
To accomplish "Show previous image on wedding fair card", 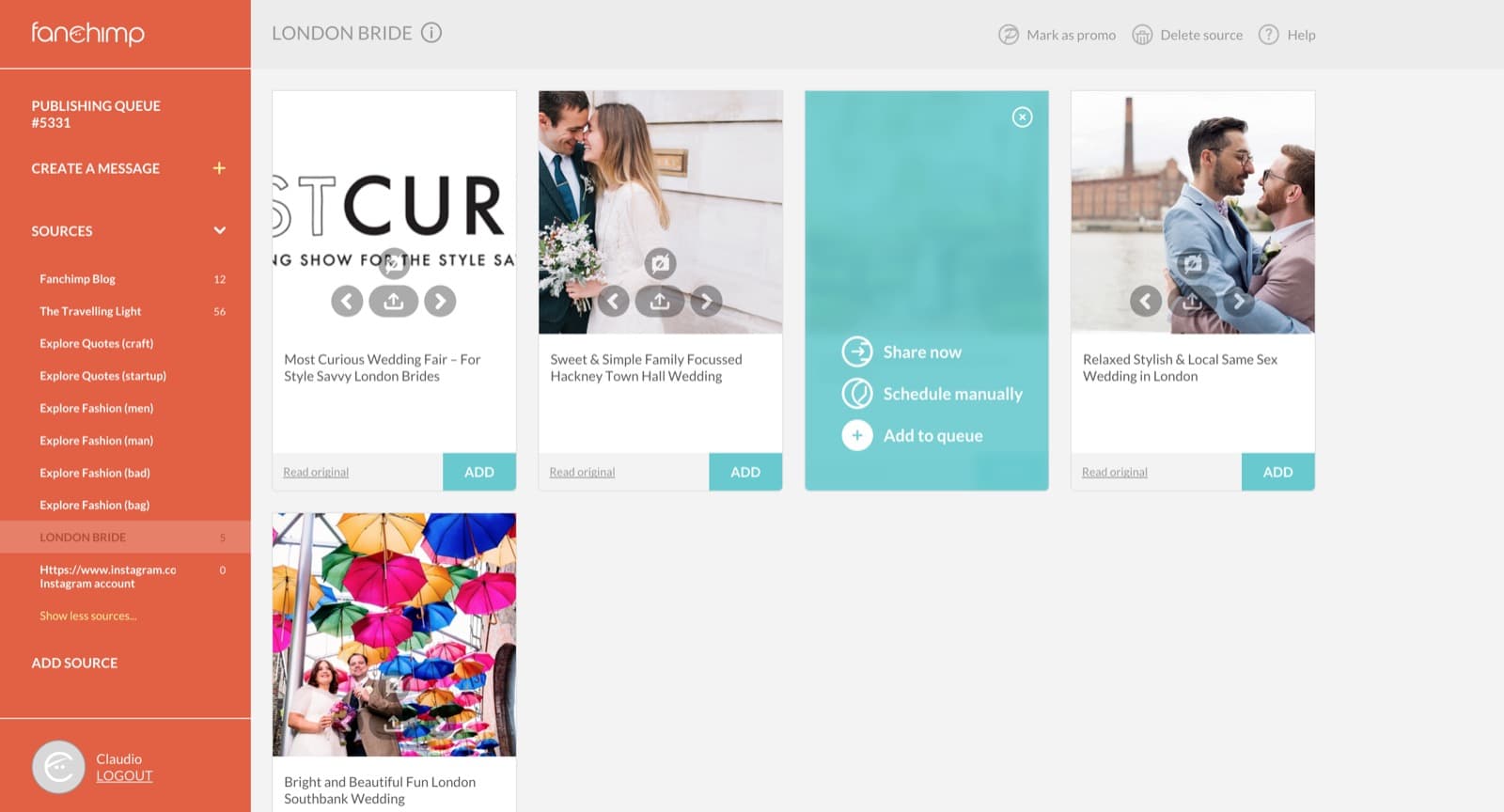I will (347, 301).
